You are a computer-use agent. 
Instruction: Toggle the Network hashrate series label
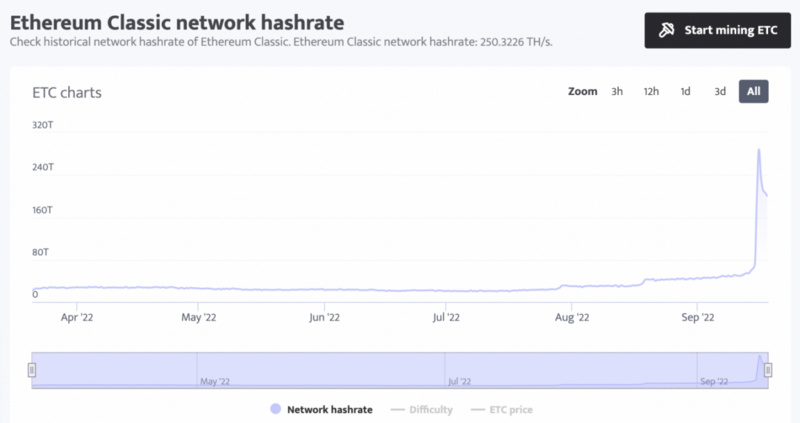point(329,410)
